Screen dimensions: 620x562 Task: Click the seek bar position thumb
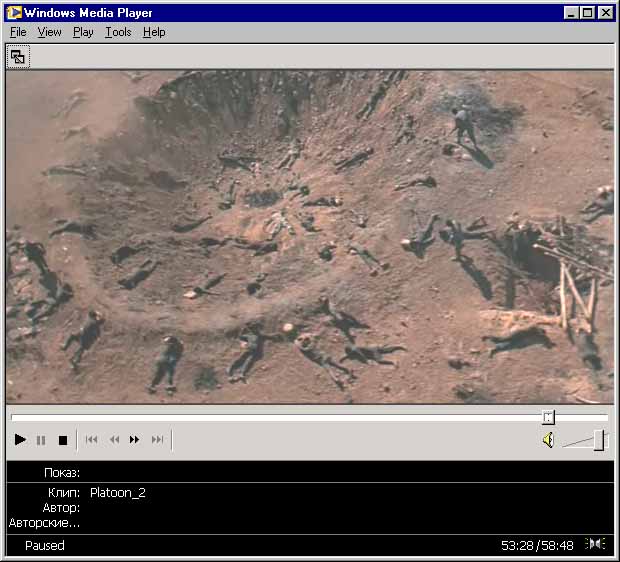coord(548,417)
